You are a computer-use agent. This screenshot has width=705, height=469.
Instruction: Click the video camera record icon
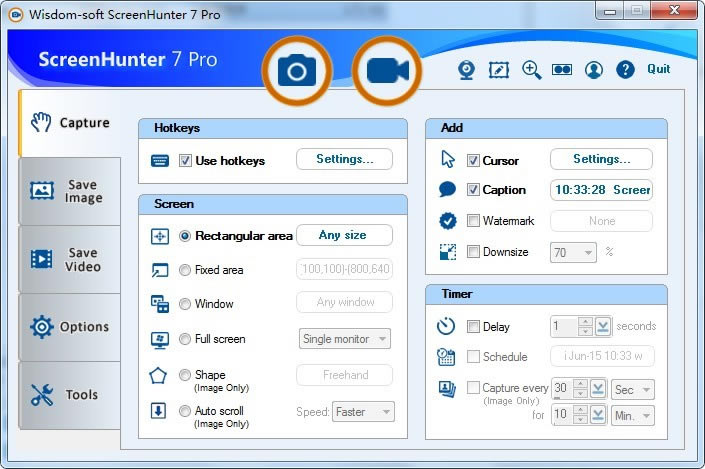[x=388, y=70]
